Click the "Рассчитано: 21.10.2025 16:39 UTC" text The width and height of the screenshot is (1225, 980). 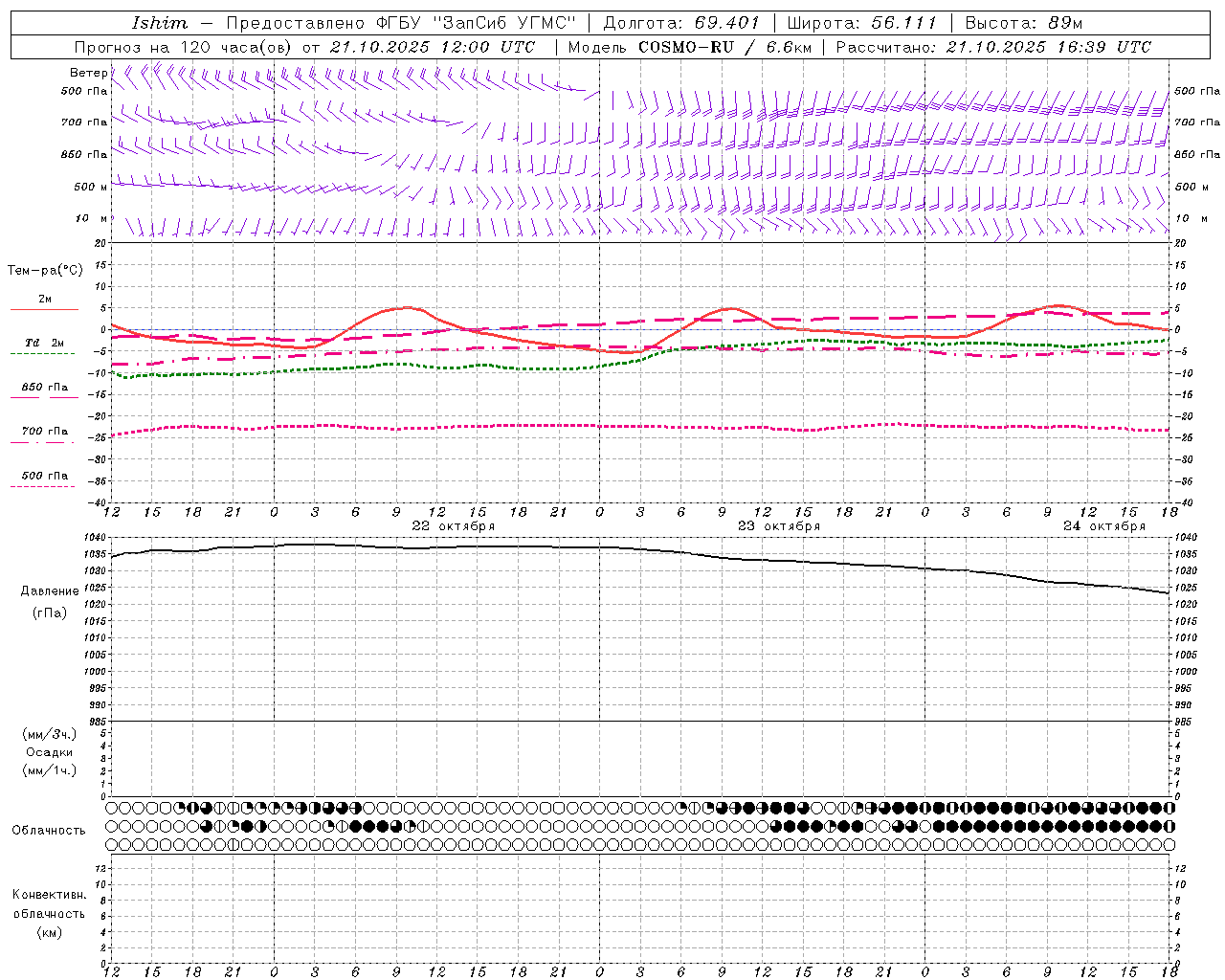click(x=993, y=47)
